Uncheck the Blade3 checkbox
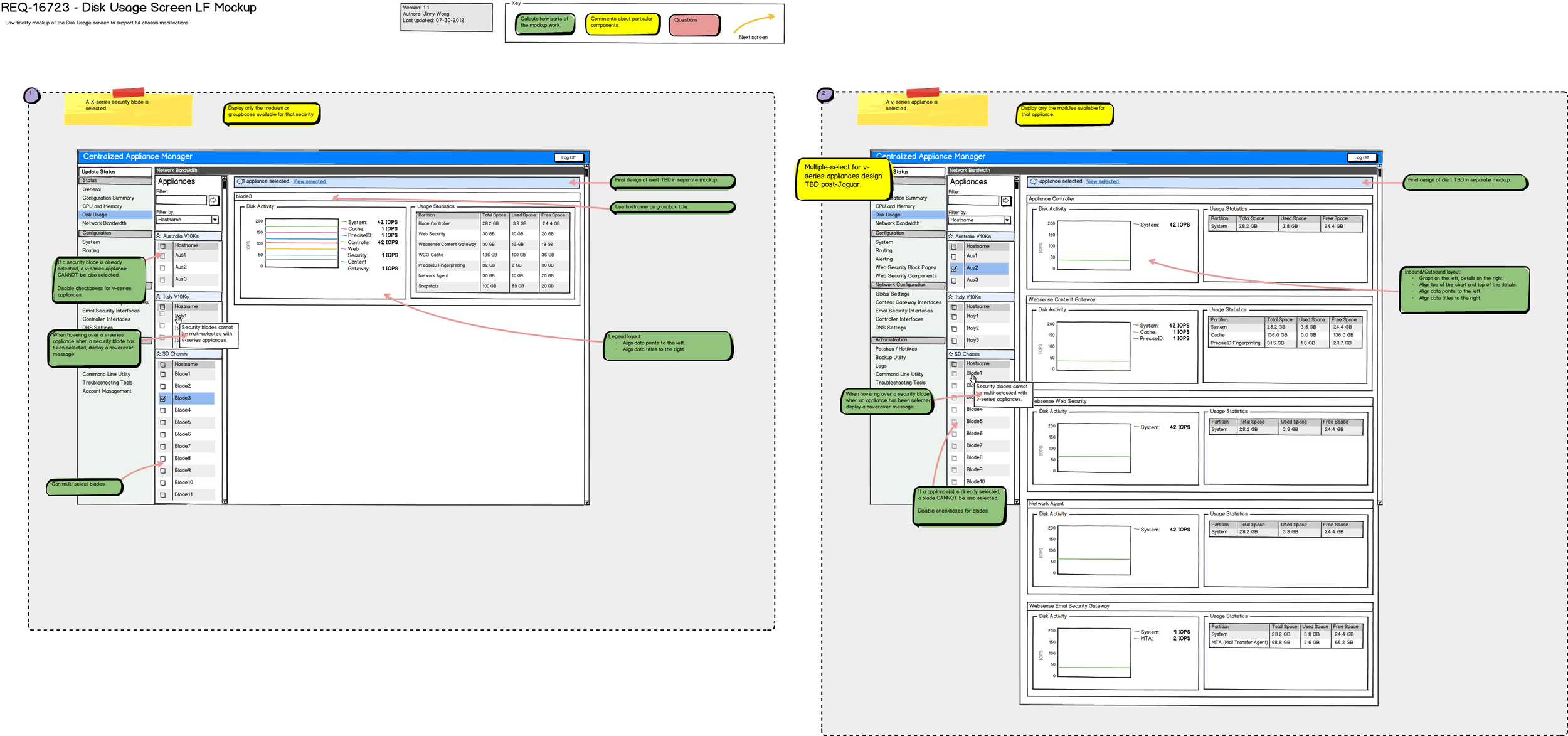Screen dimensions: 1568x736 click(163, 398)
